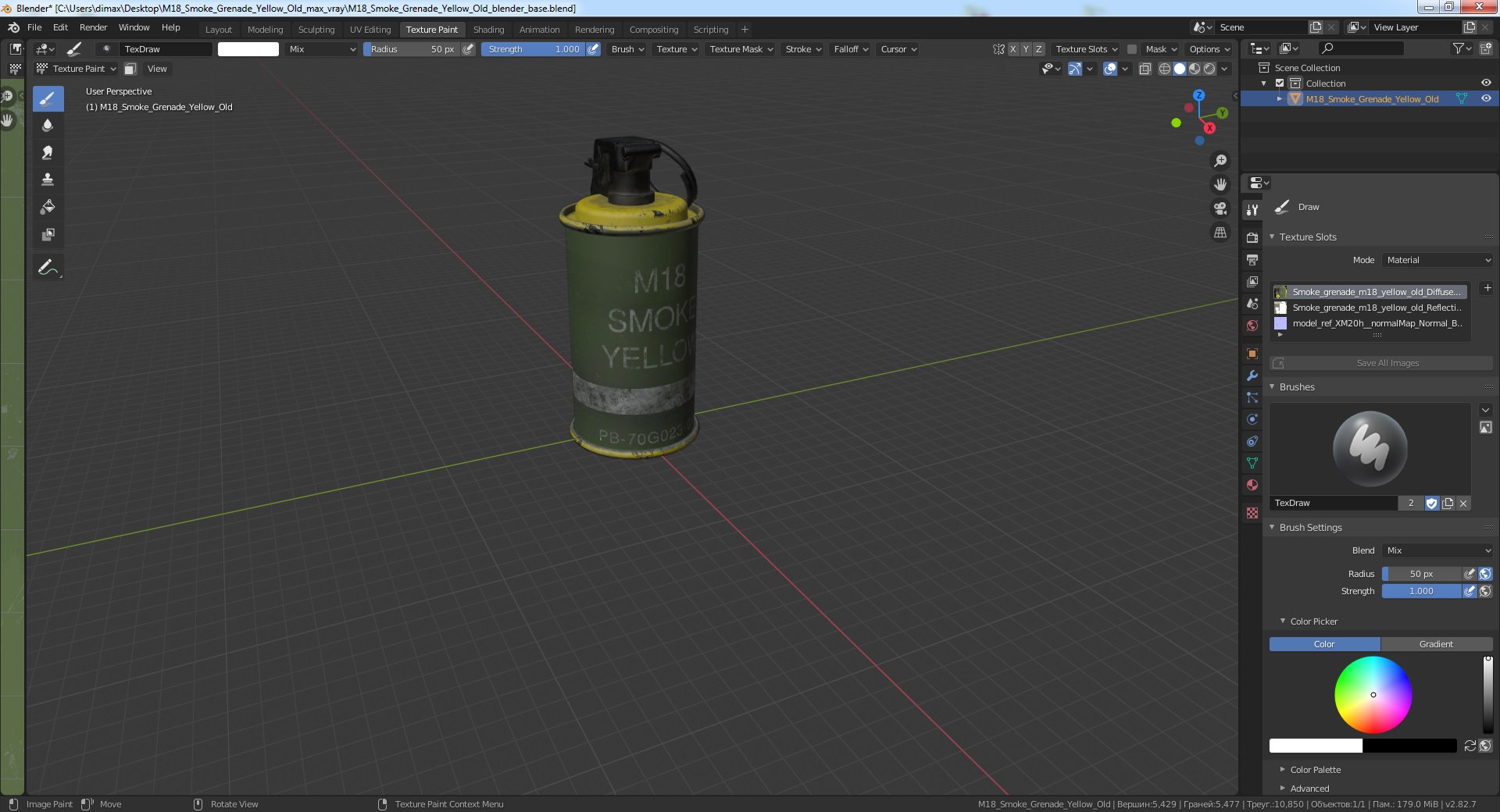
Task: Open the Active Tool properties tab
Action: [1252, 209]
